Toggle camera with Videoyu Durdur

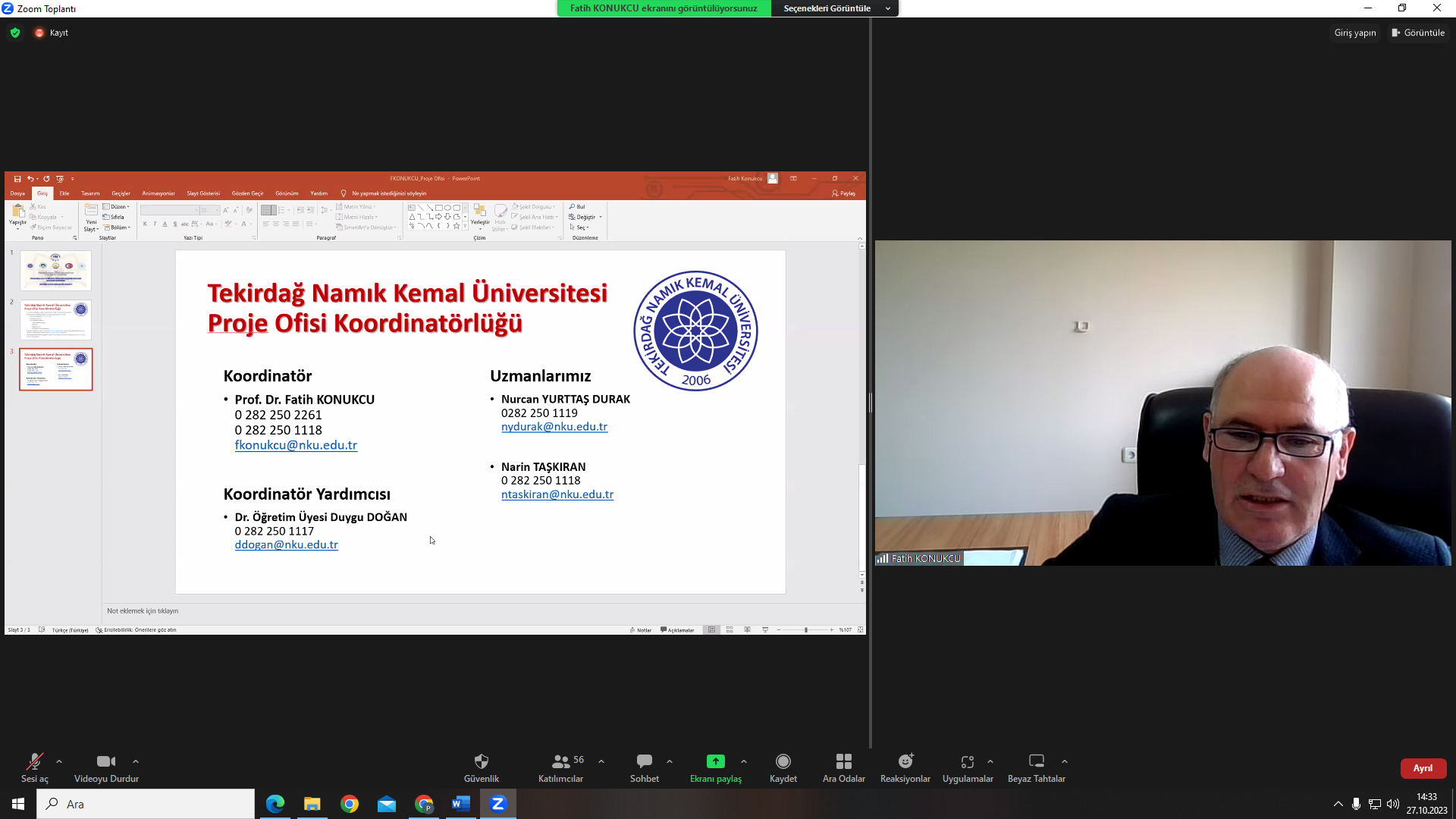point(106,761)
